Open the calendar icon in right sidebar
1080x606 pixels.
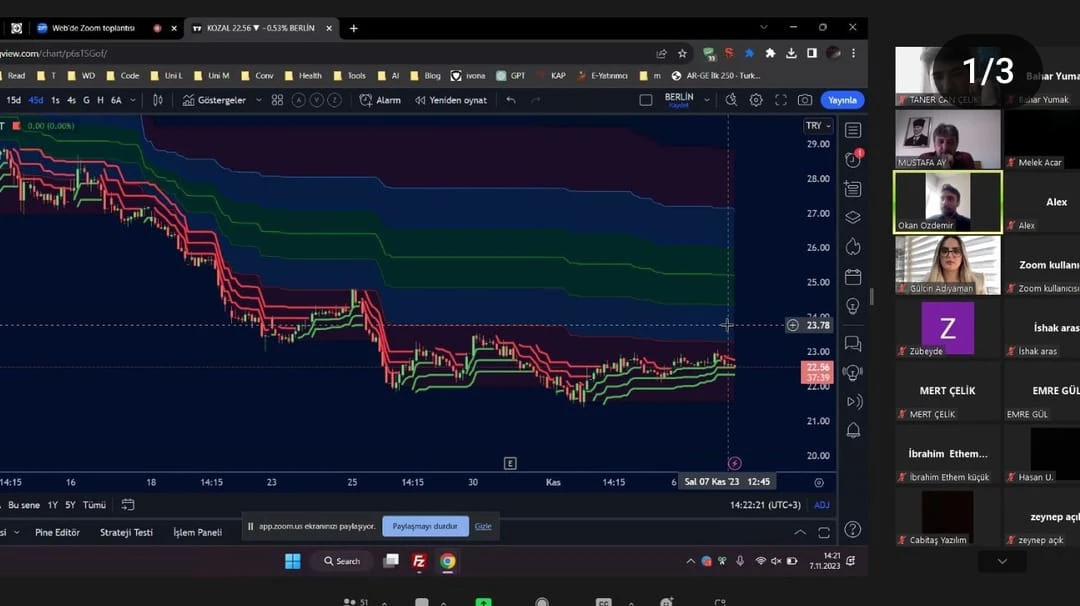853,277
